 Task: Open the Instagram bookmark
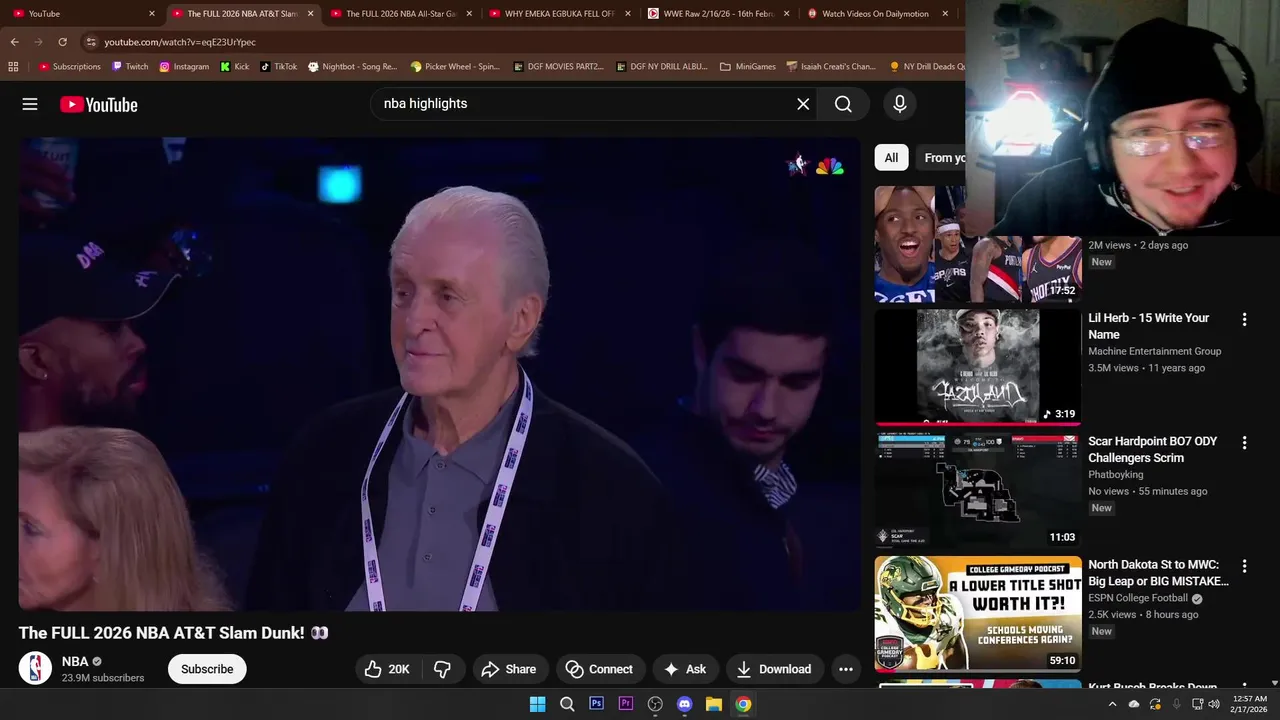click(x=184, y=67)
